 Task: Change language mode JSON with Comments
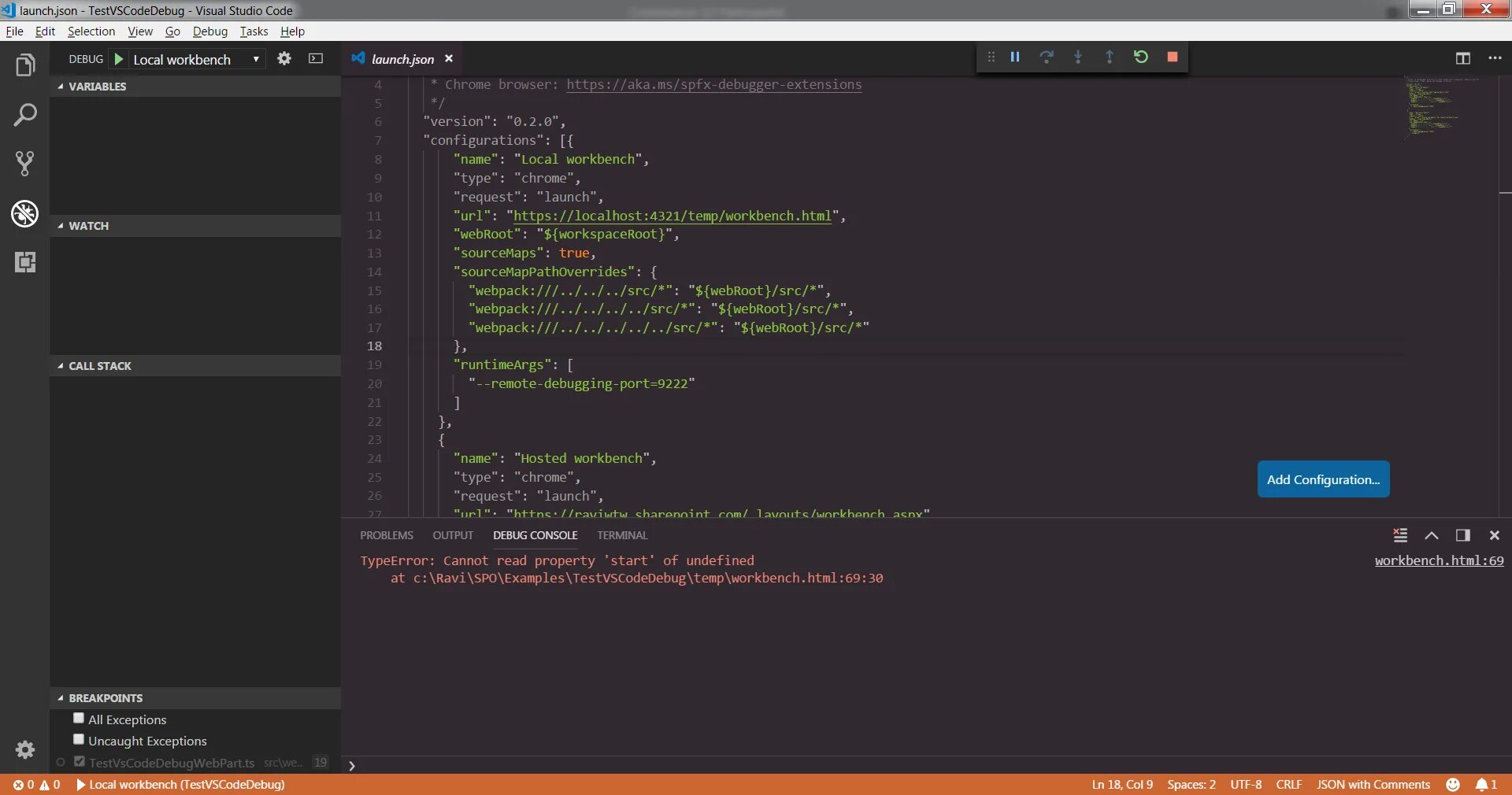pos(1373,785)
